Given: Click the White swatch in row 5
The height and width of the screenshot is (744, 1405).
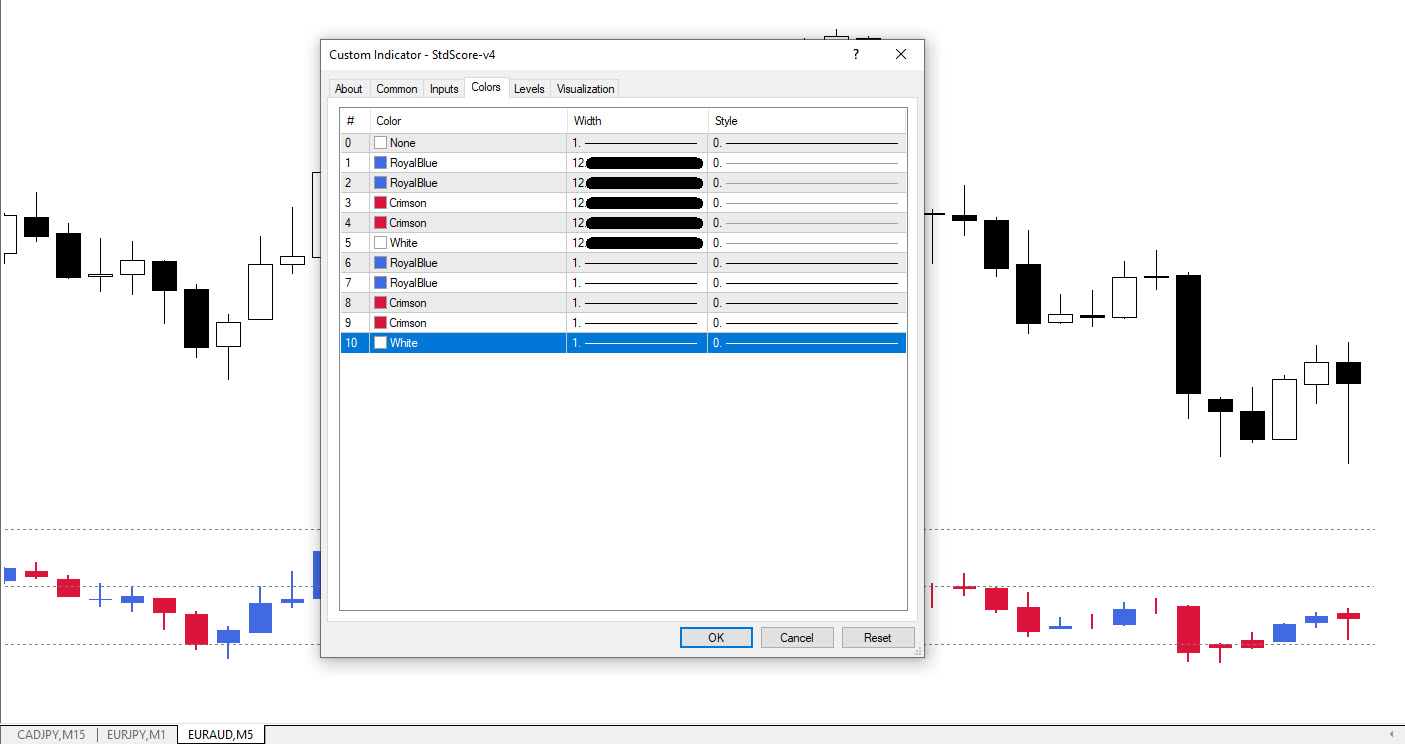Looking at the screenshot, I should coord(380,243).
